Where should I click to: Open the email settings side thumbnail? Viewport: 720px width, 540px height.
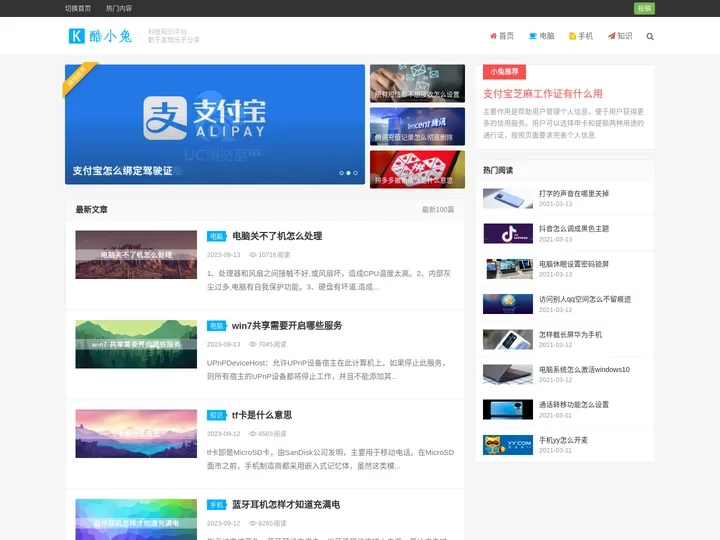click(417, 83)
